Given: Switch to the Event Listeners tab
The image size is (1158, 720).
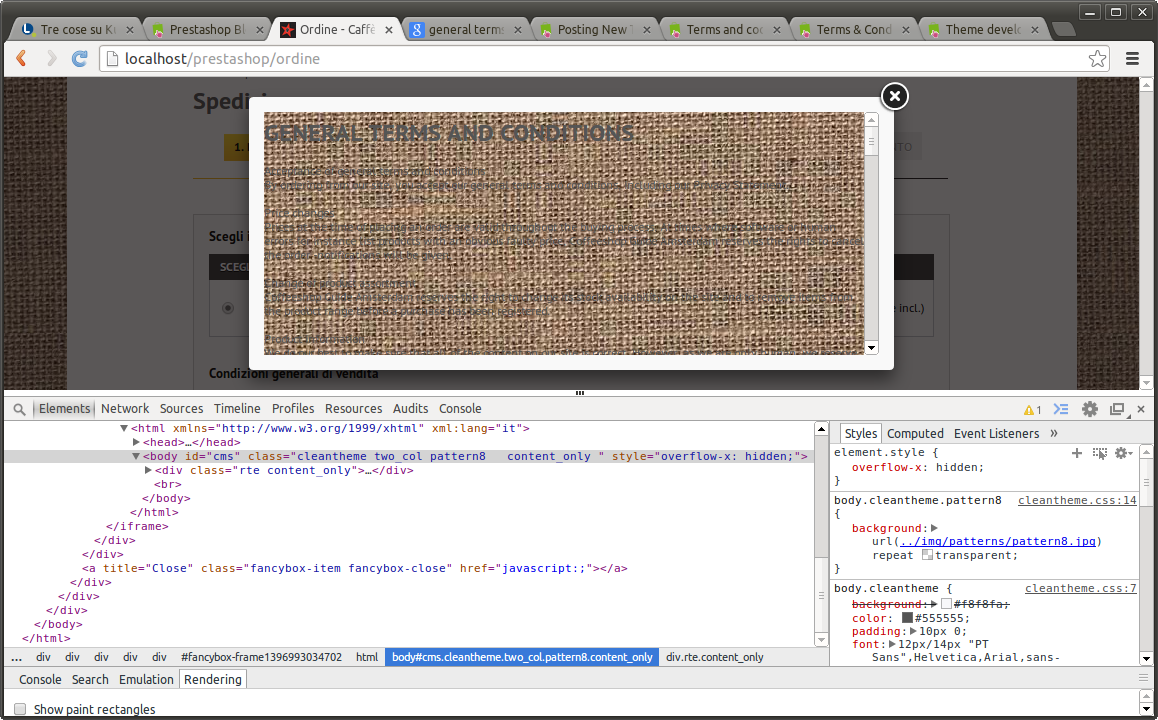Looking at the screenshot, I should point(996,433).
